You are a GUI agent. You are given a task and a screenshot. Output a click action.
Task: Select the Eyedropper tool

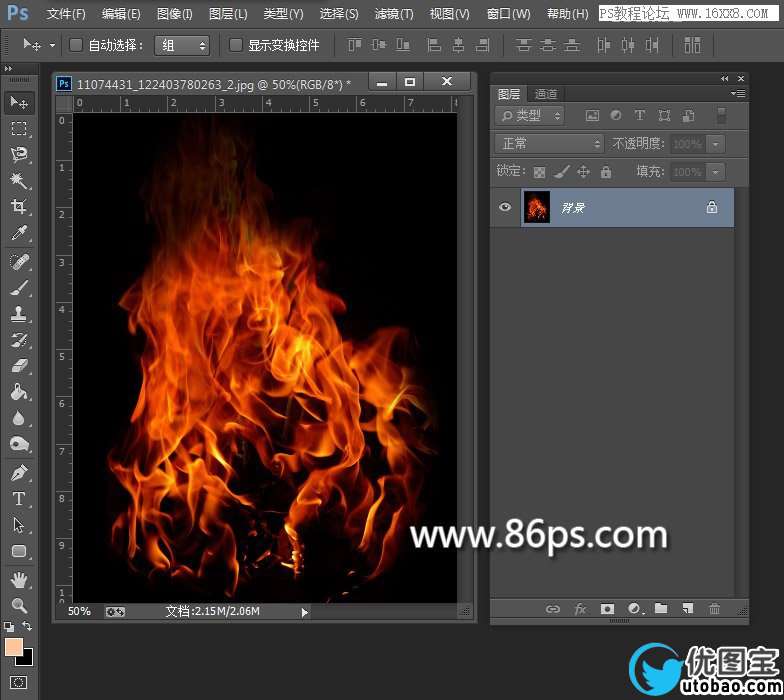pyautogui.click(x=19, y=233)
